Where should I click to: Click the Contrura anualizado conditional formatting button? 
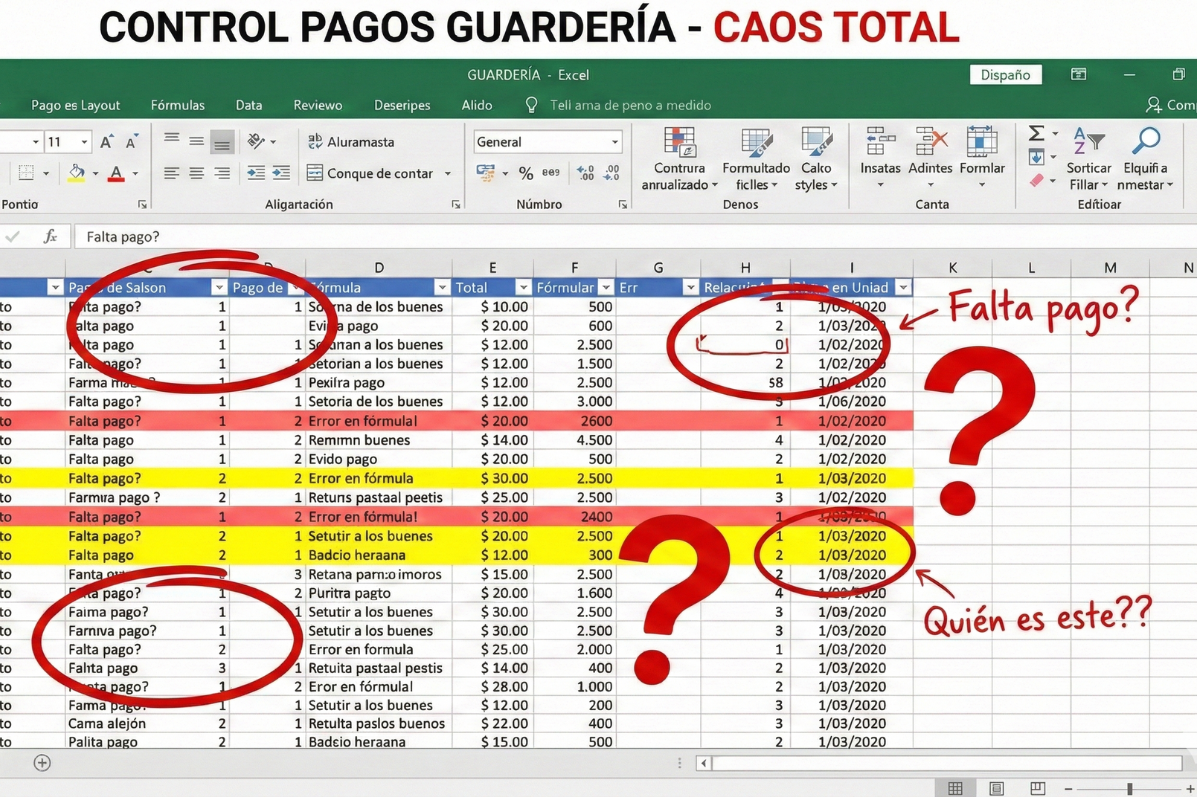point(678,160)
